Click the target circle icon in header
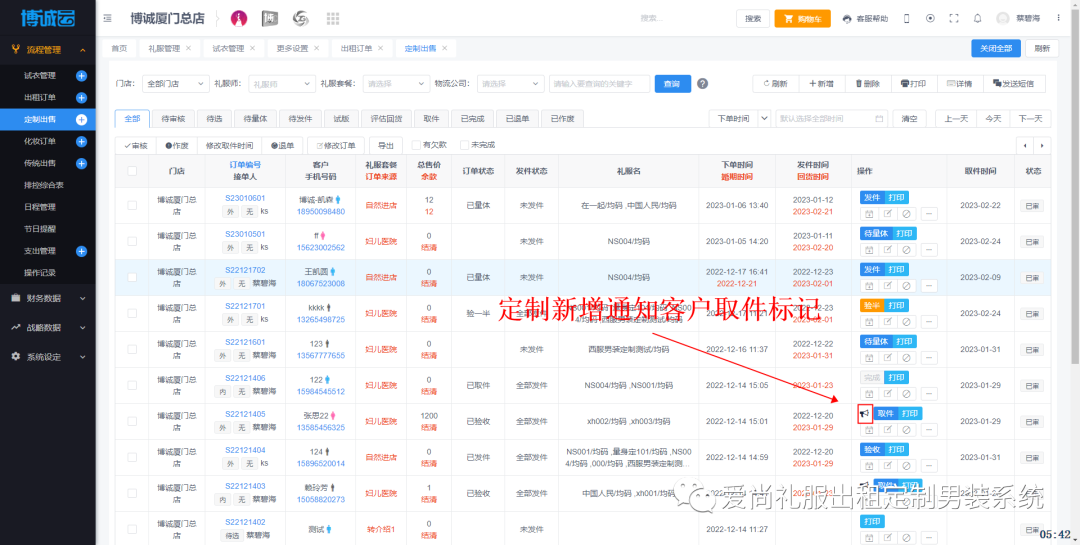The image size is (1080, 545). 931,19
